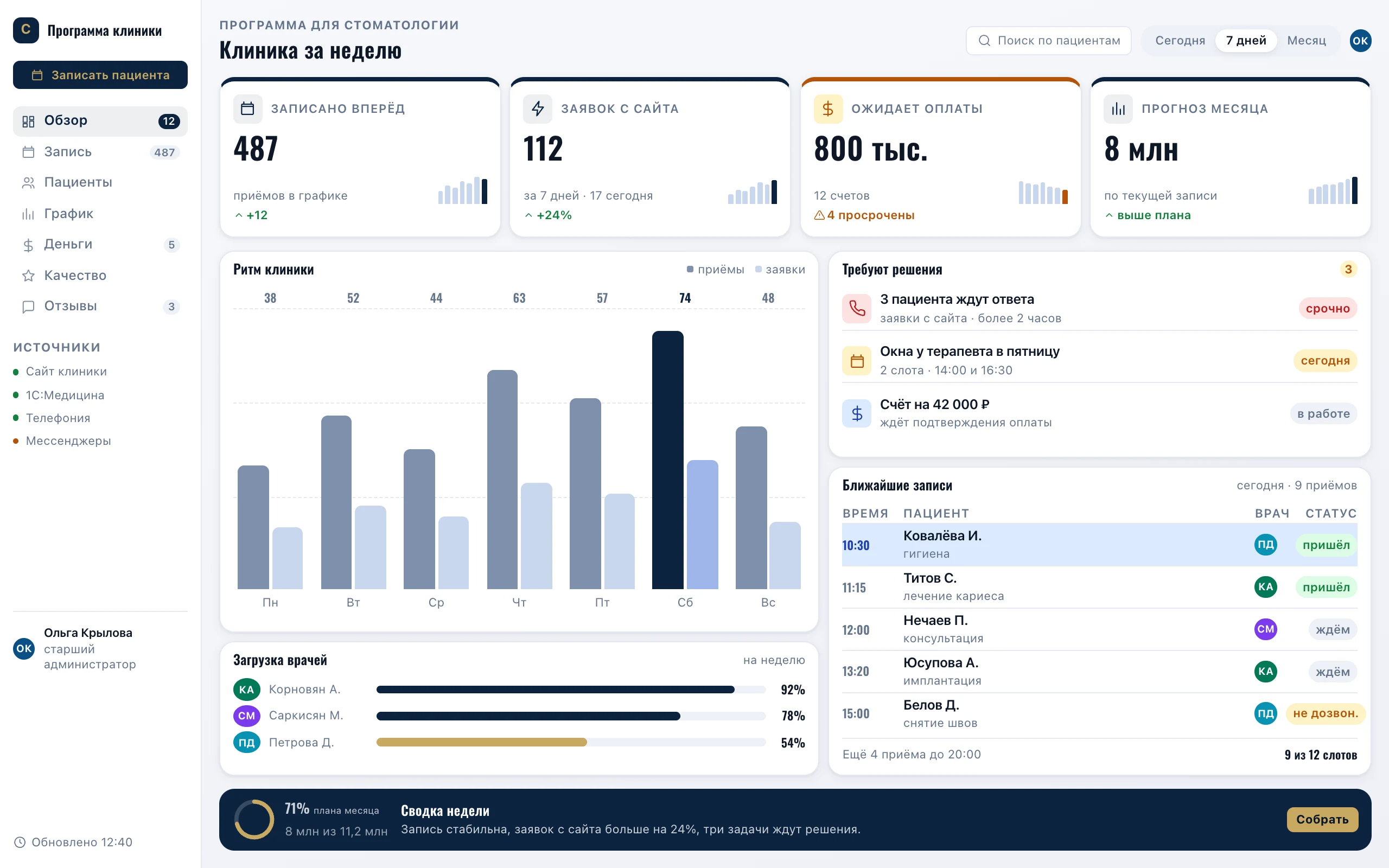This screenshot has height=868, width=1389.
Task: Click the КА avatar beside Корновян А.
Action: [247, 690]
